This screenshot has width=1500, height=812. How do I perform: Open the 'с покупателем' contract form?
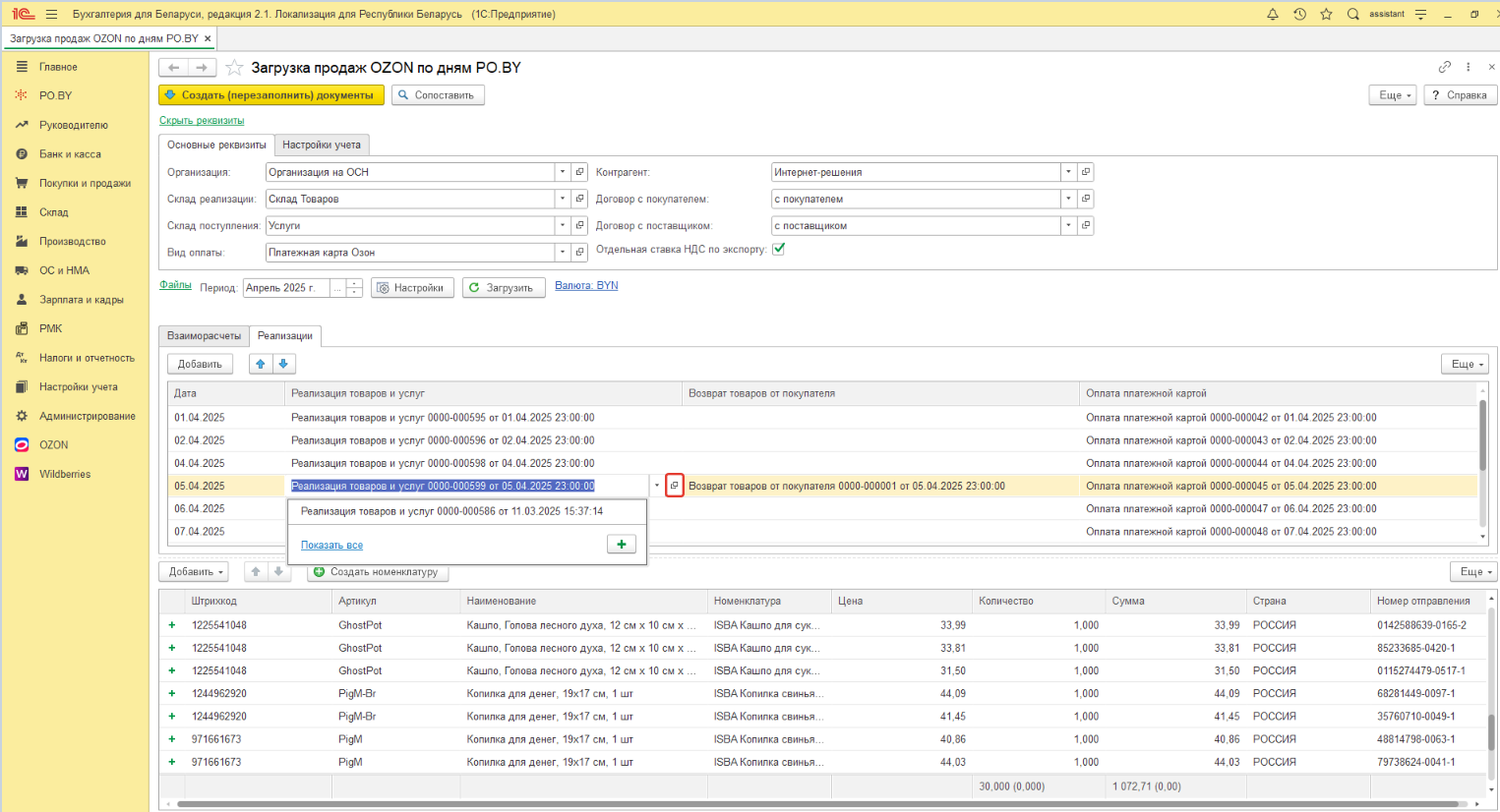[x=1086, y=199]
